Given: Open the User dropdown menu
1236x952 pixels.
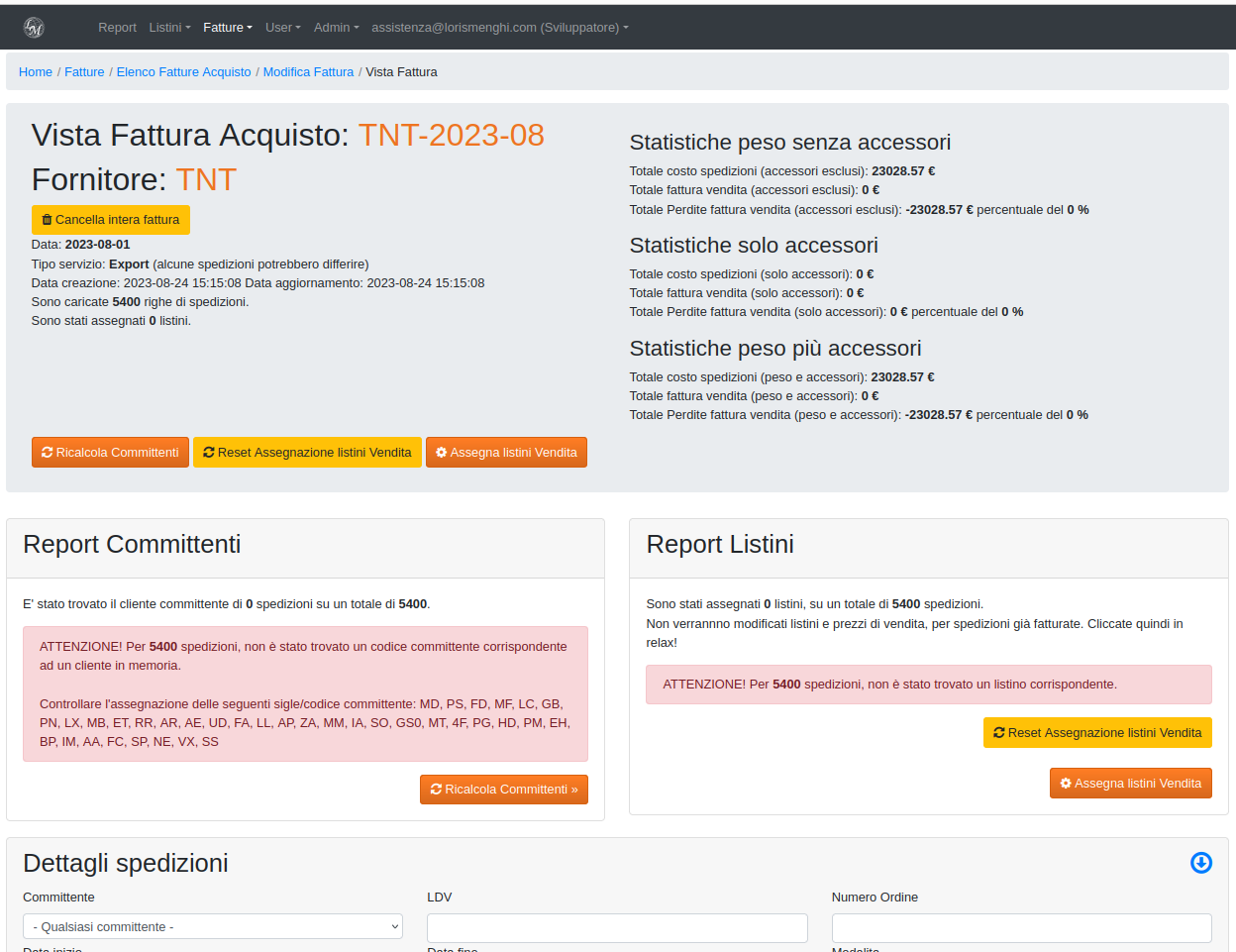Looking at the screenshot, I should (x=282, y=28).
